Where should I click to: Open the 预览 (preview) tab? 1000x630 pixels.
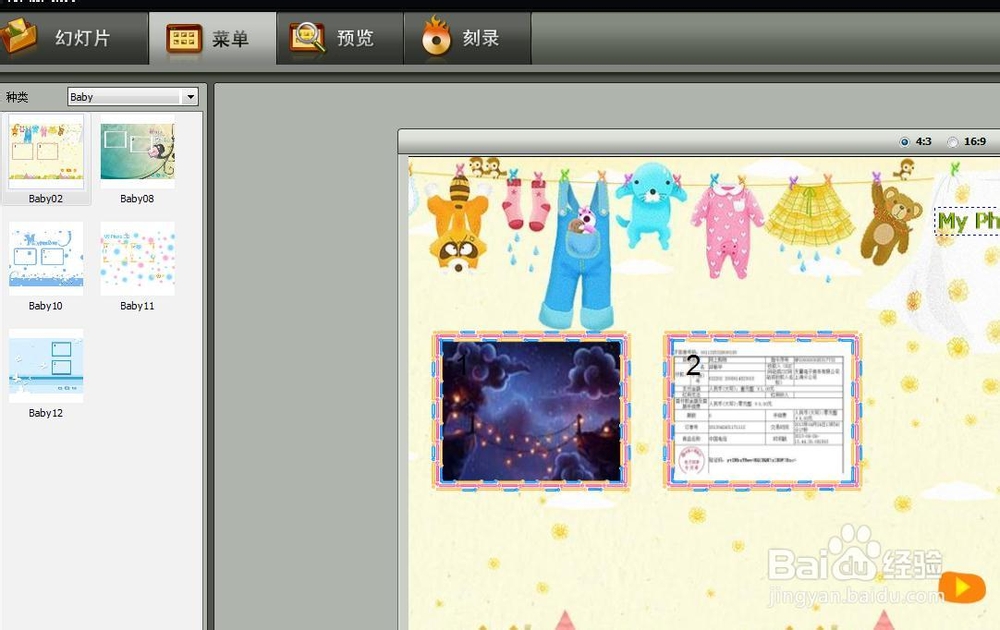tap(340, 38)
